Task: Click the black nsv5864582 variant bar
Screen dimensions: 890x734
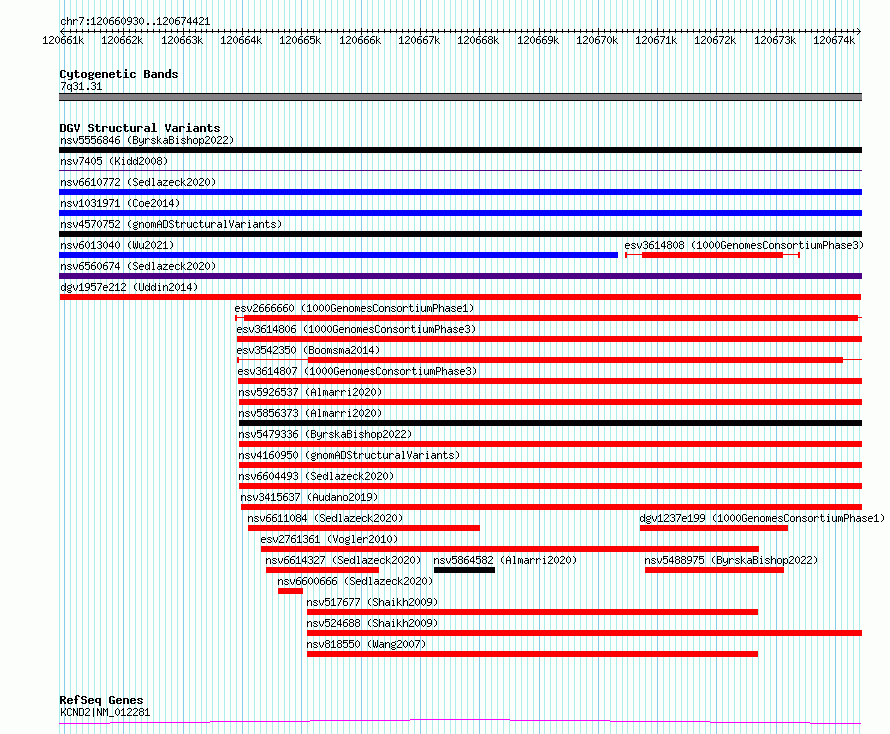Action: pyautogui.click(x=464, y=570)
